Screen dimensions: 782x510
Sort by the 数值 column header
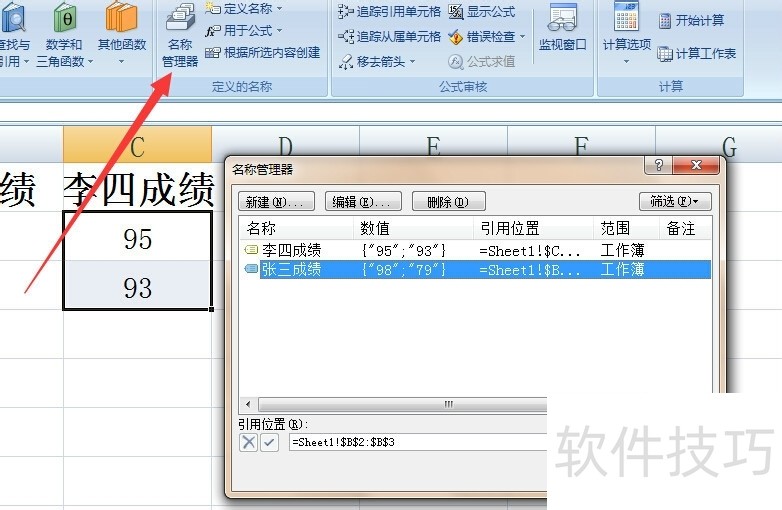click(x=413, y=228)
